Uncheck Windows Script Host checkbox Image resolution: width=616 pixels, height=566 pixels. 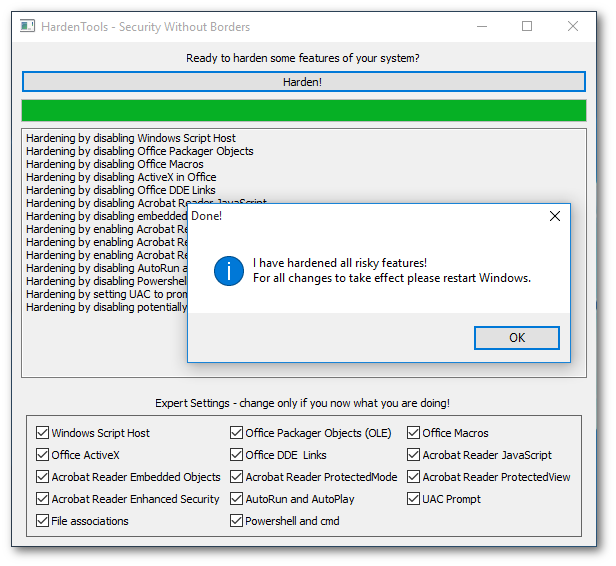point(42,432)
